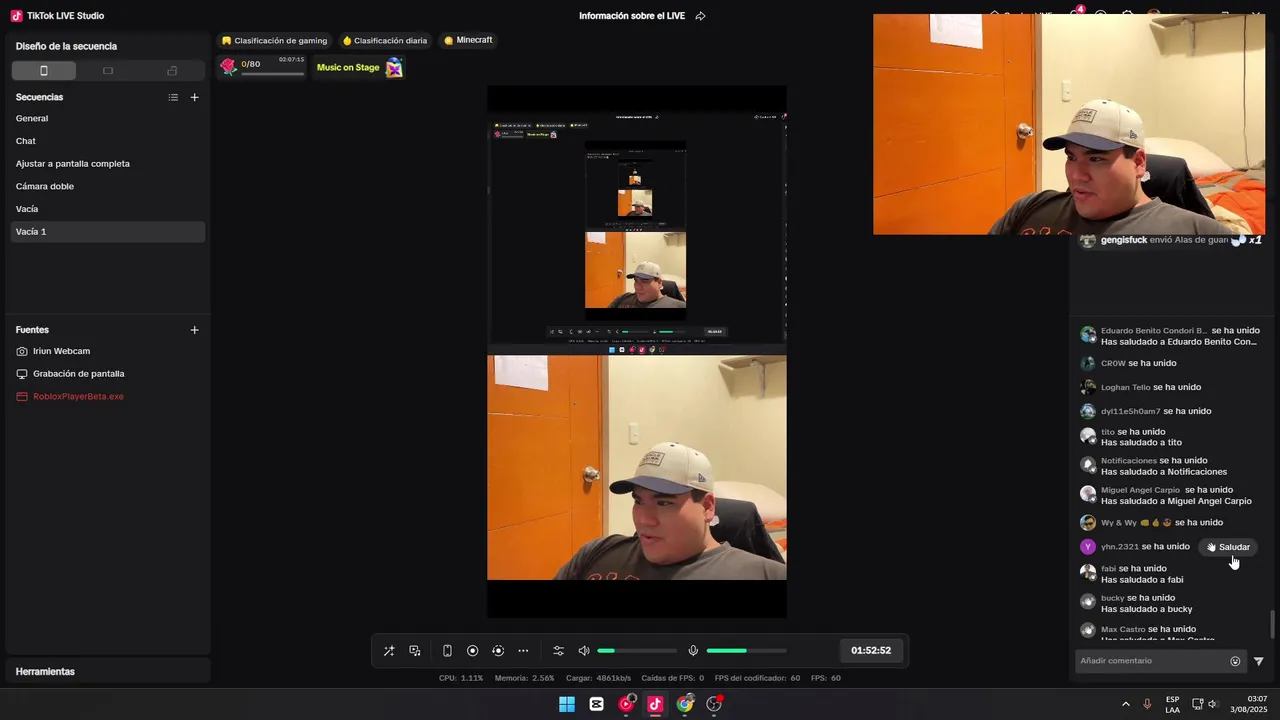Click 'Eduardo Benito Condori B...' in chat

tap(1154, 331)
